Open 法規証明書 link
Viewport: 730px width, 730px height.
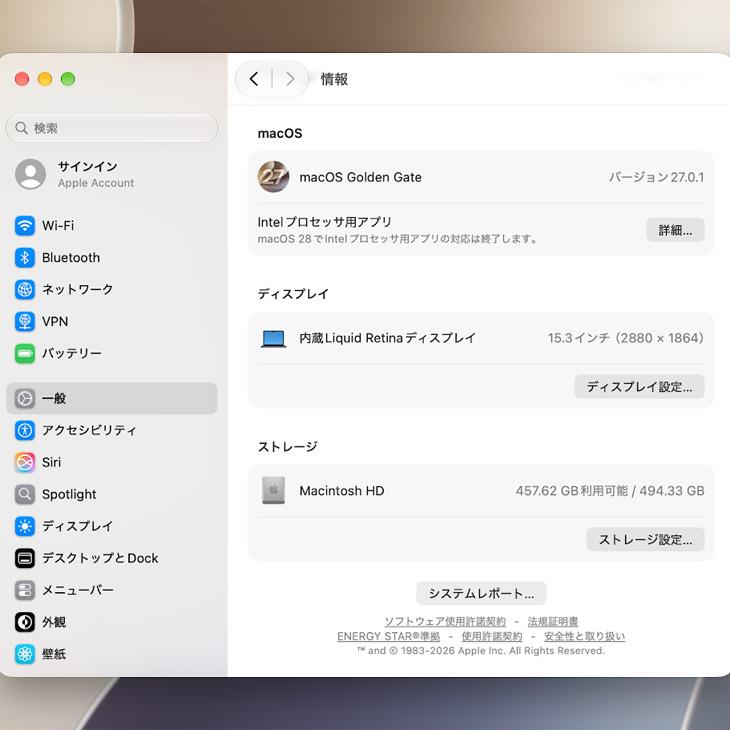click(553, 622)
